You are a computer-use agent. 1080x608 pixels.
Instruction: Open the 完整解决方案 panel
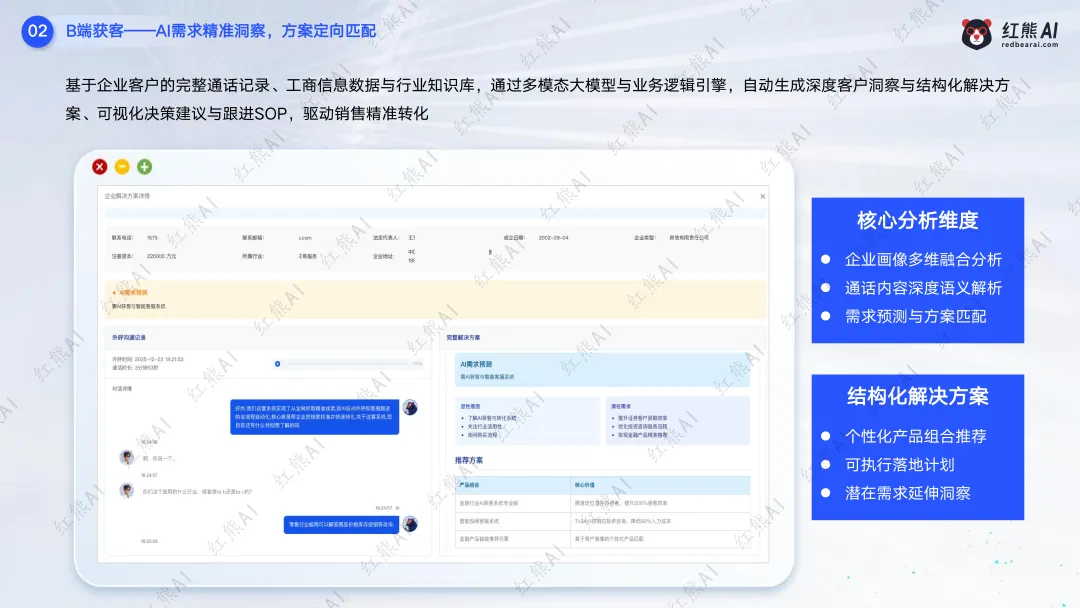pyautogui.click(x=463, y=336)
